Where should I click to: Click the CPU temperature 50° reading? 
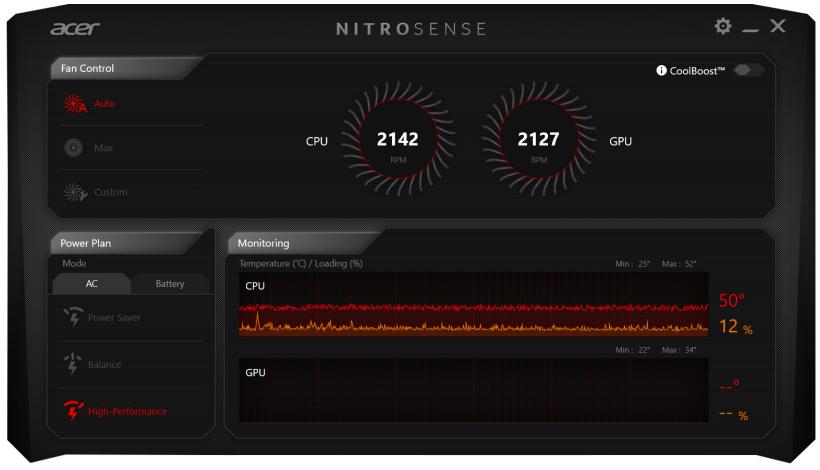point(732,301)
